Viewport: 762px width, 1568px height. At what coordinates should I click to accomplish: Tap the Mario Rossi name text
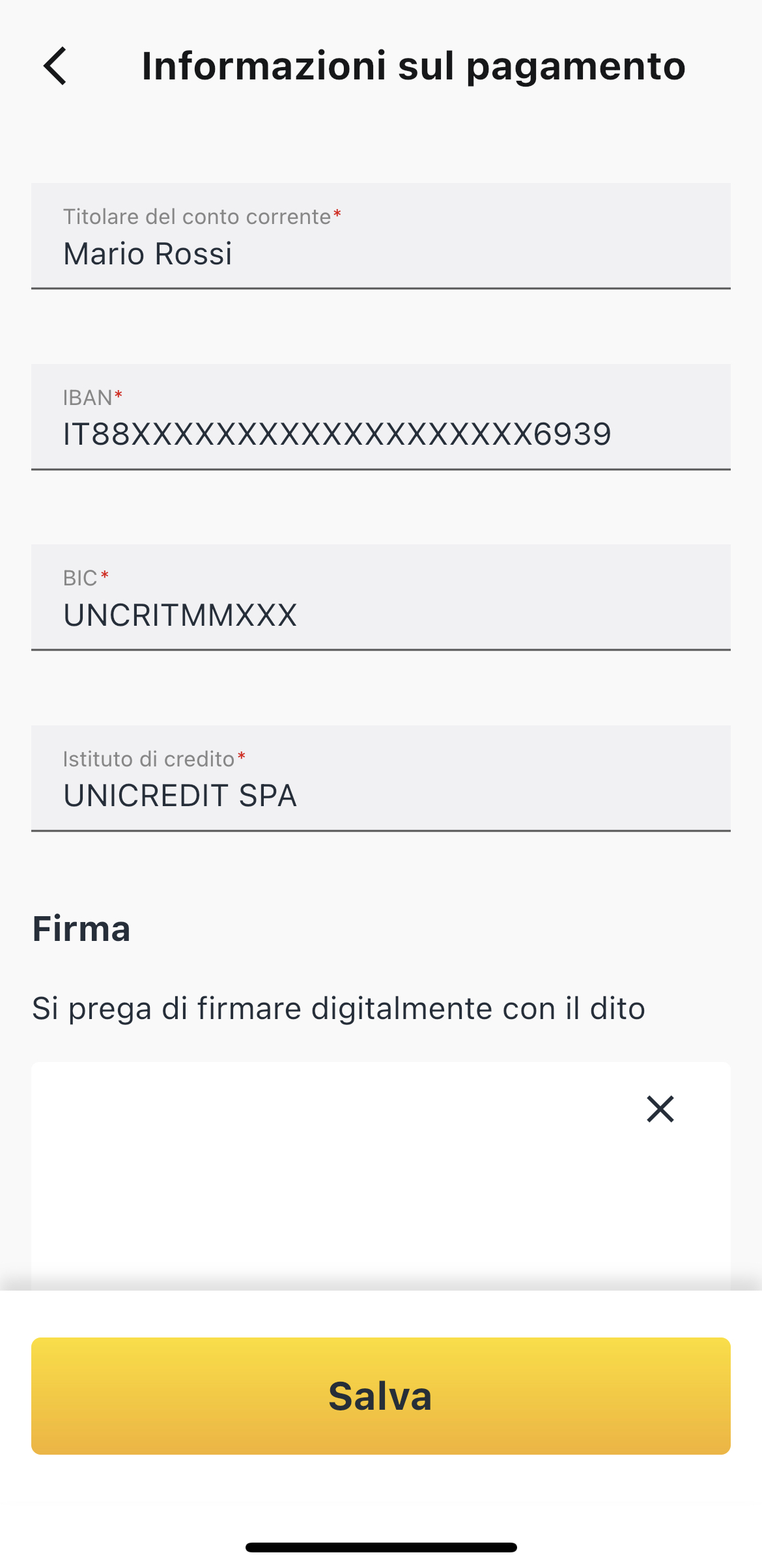147,253
